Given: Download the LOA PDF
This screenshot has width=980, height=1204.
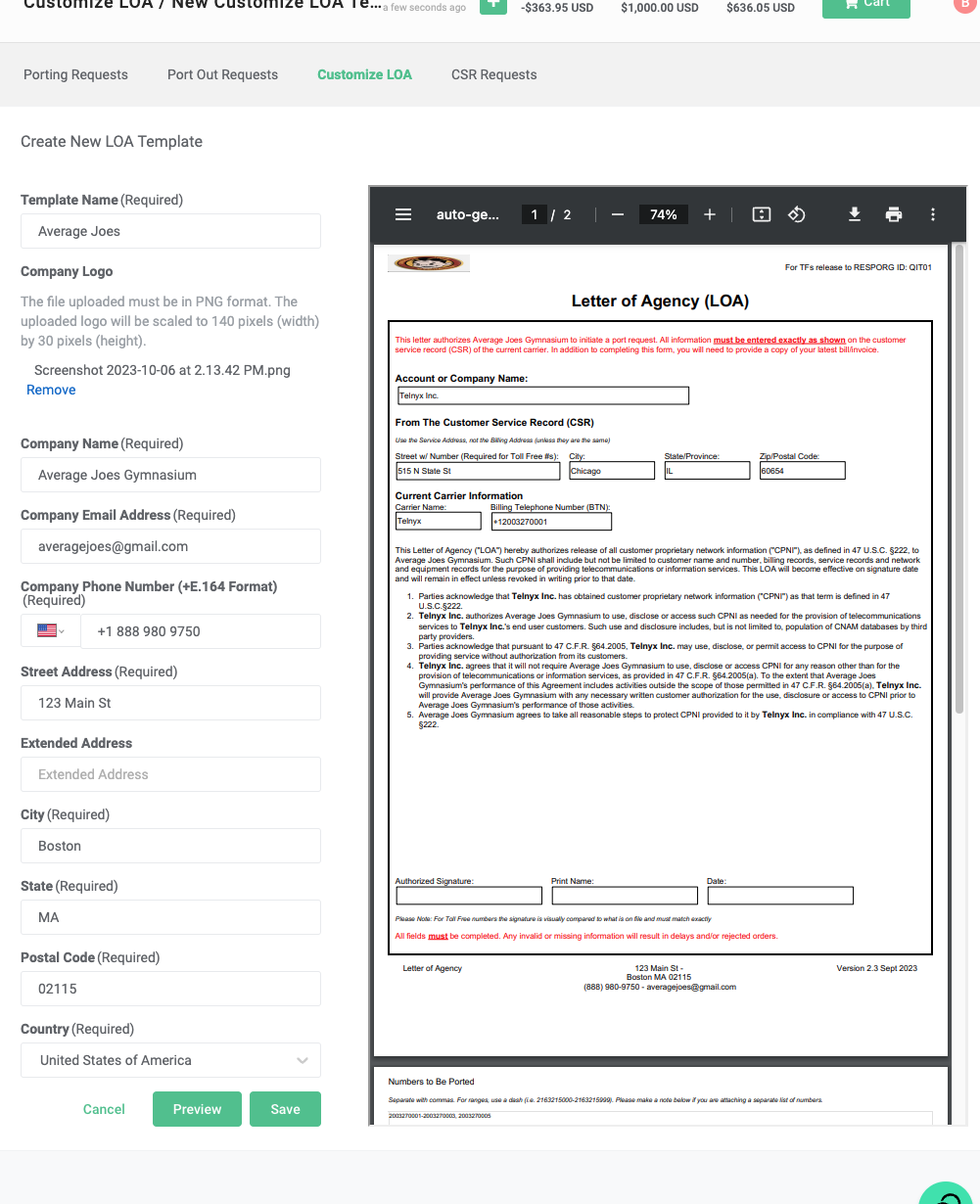Looking at the screenshot, I should [x=855, y=214].
